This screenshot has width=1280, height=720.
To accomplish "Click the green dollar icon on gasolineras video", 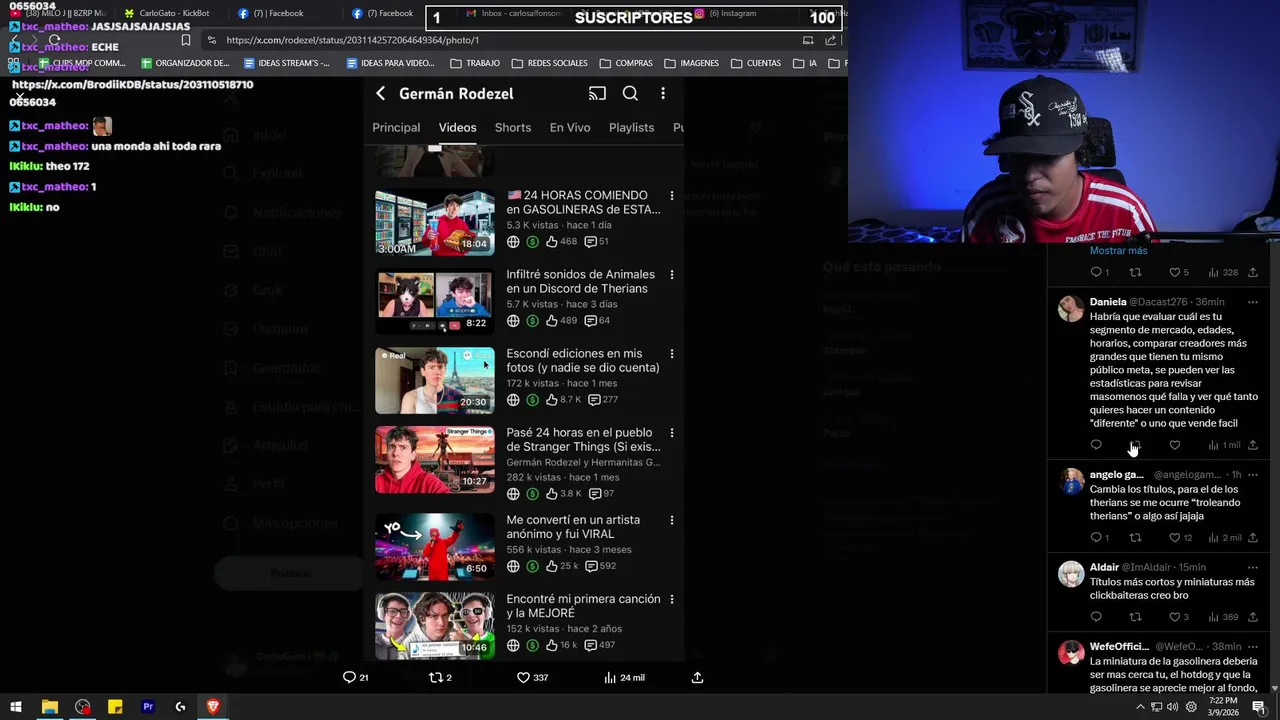I will click(x=532, y=242).
